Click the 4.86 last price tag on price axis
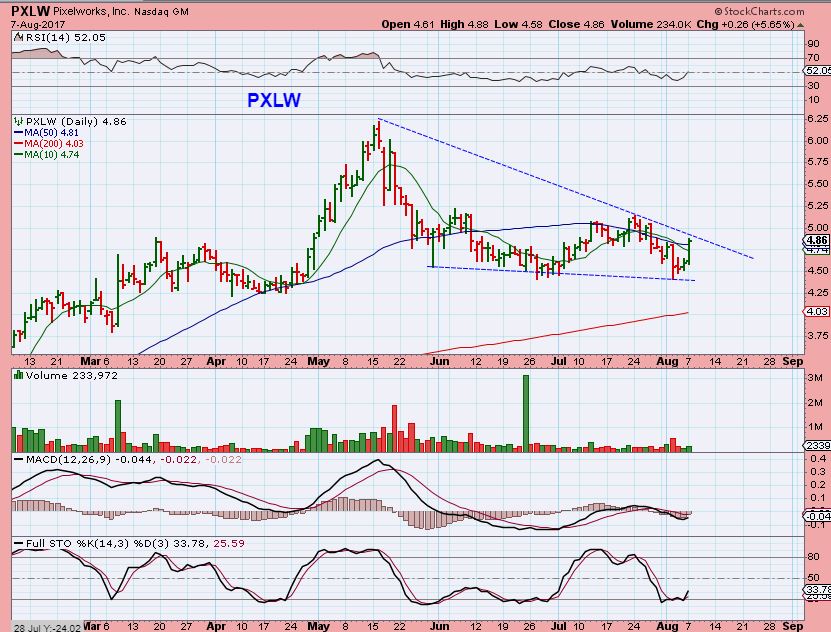 pyautogui.click(x=817, y=240)
